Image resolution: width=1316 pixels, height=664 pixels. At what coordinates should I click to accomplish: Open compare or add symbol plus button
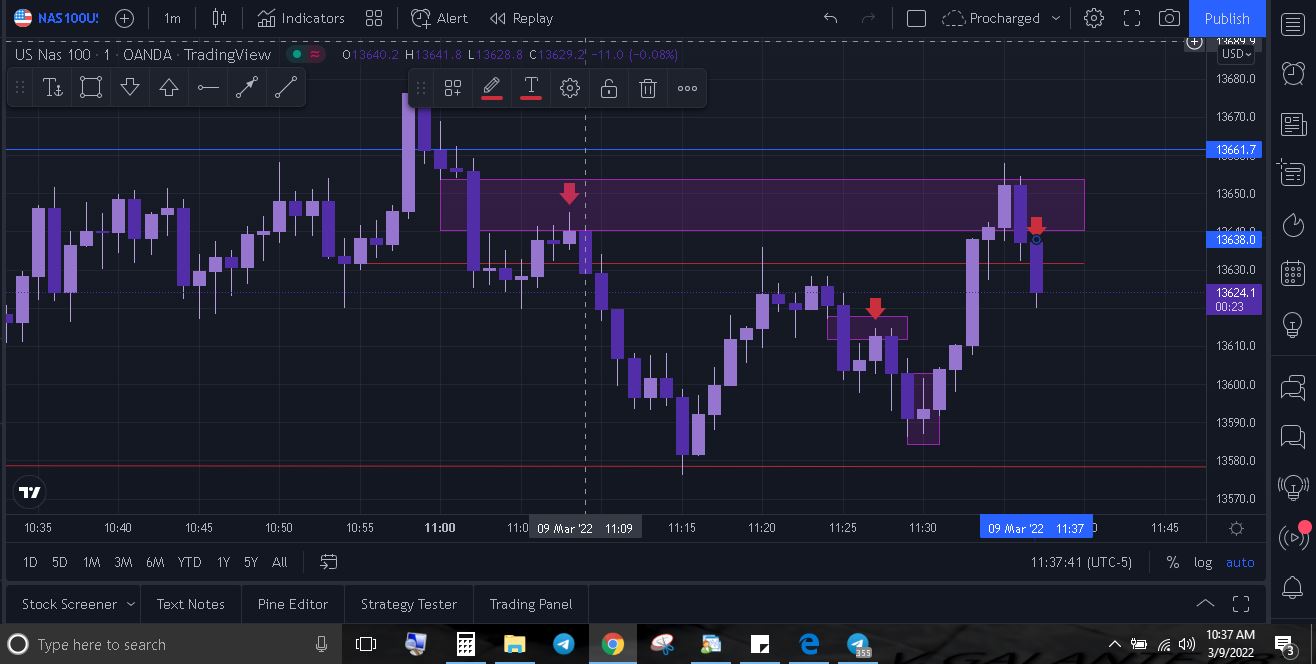tap(124, 18)
